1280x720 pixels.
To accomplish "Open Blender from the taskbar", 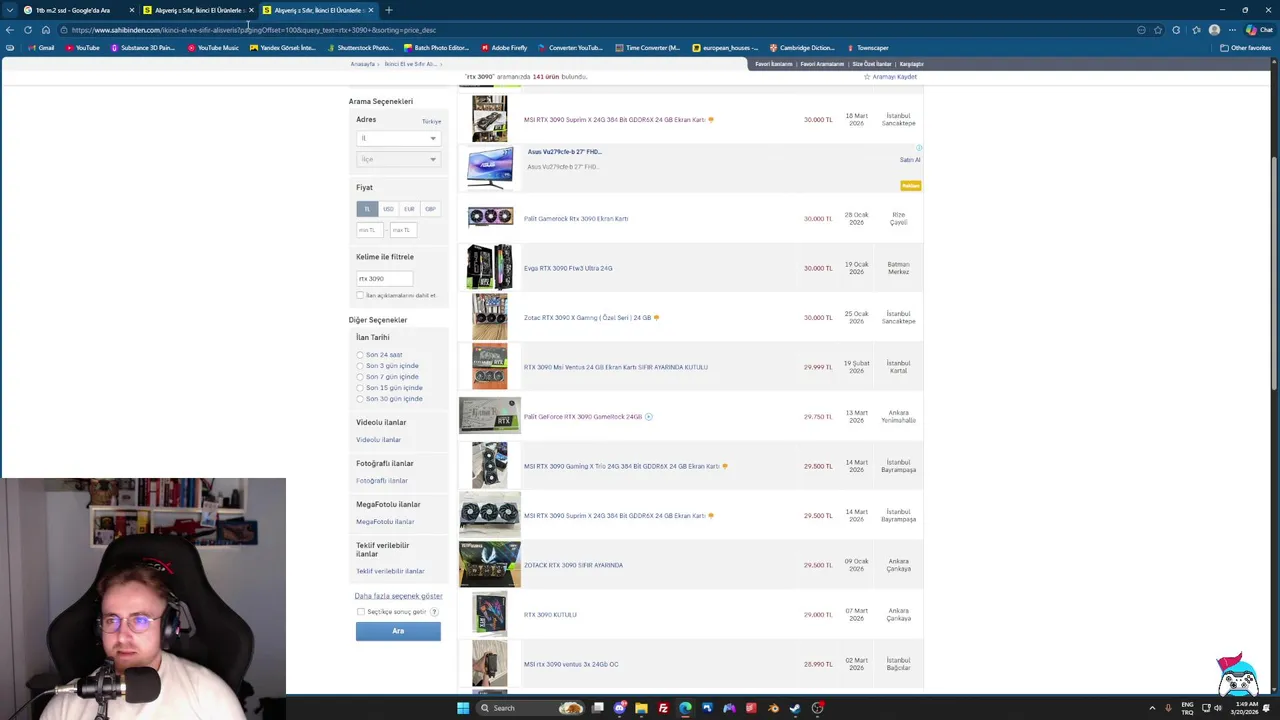I will pos(773,708).
